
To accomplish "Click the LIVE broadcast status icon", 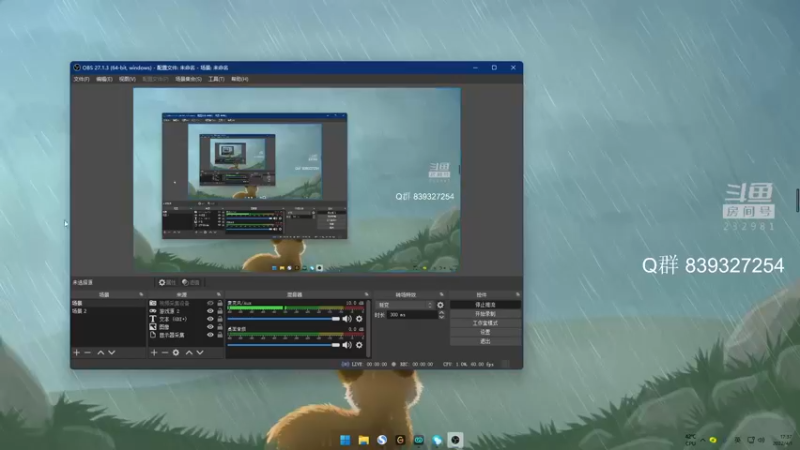I will [345, 364].
